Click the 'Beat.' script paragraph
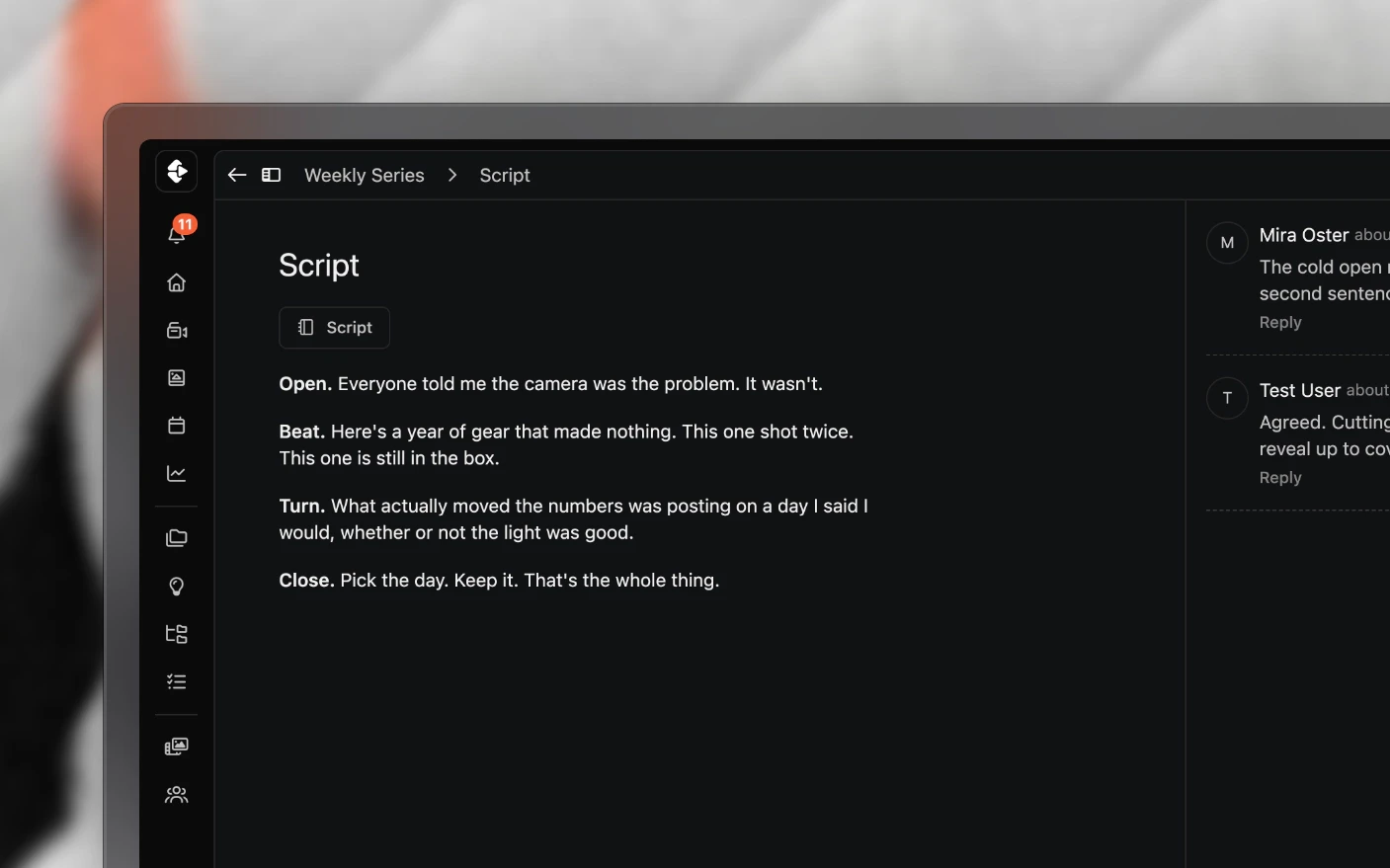 [x=566, y=444]
